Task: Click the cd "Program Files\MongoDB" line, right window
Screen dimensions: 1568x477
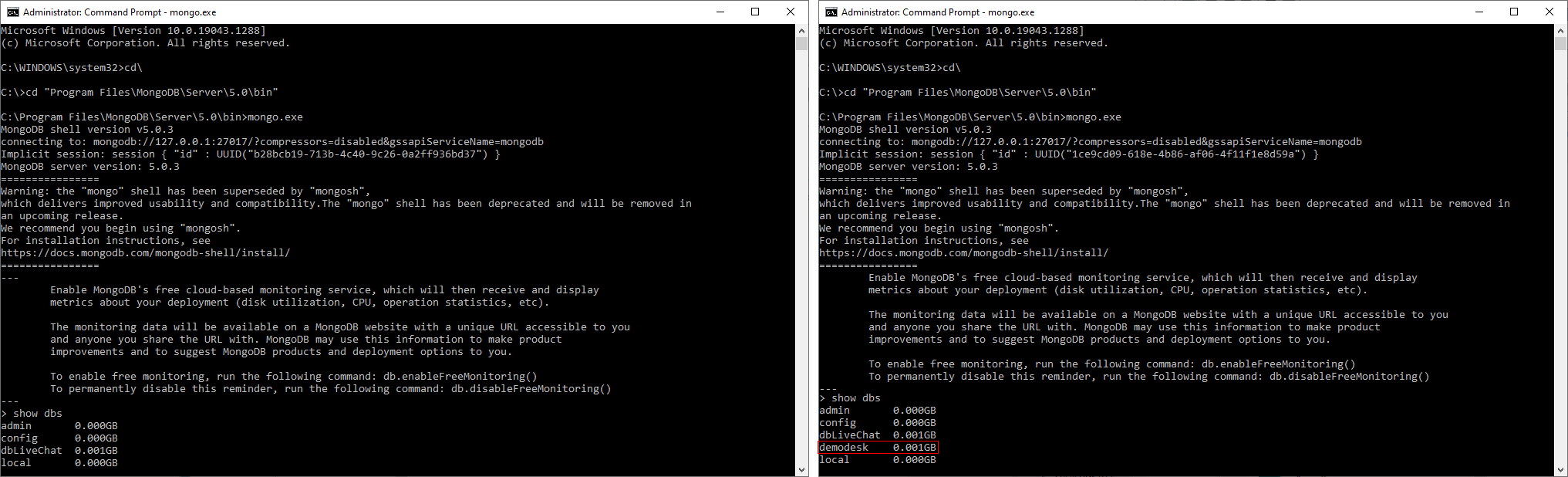Action: point(958,93)
